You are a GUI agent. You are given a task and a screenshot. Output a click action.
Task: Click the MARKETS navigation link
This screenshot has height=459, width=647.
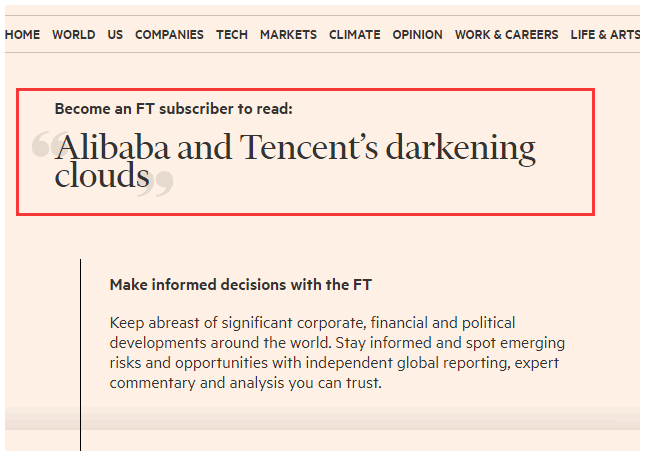[288, 34]
